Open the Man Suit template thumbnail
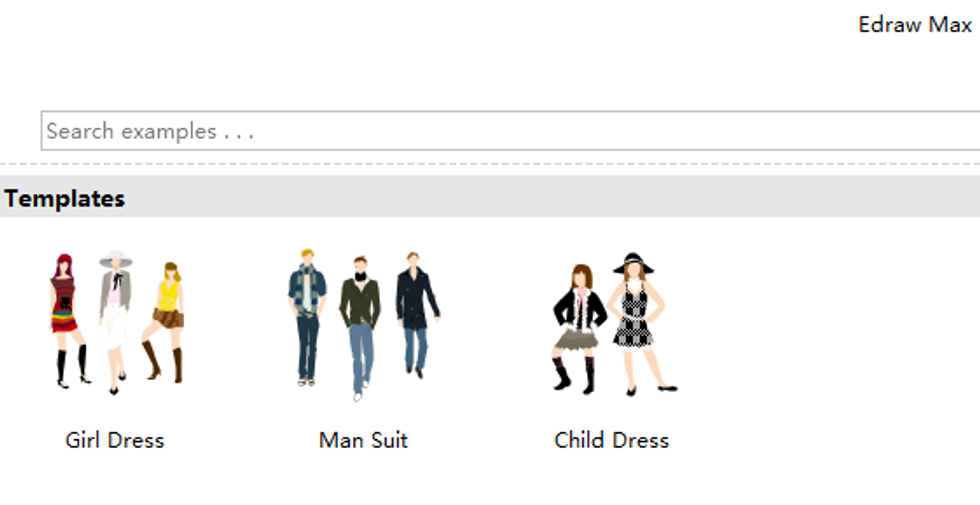The width and height of the screenshot is (980, 505). point(364,325)
